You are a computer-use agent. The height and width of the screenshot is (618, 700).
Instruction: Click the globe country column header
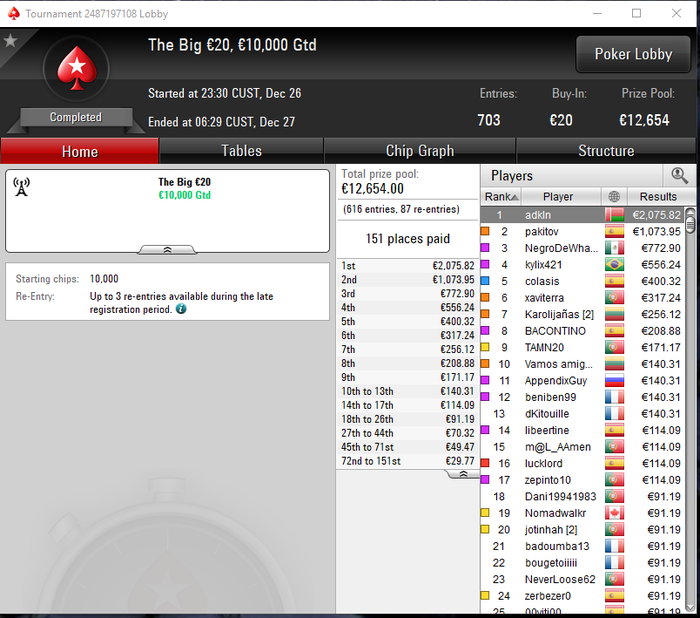click(614, 196)
